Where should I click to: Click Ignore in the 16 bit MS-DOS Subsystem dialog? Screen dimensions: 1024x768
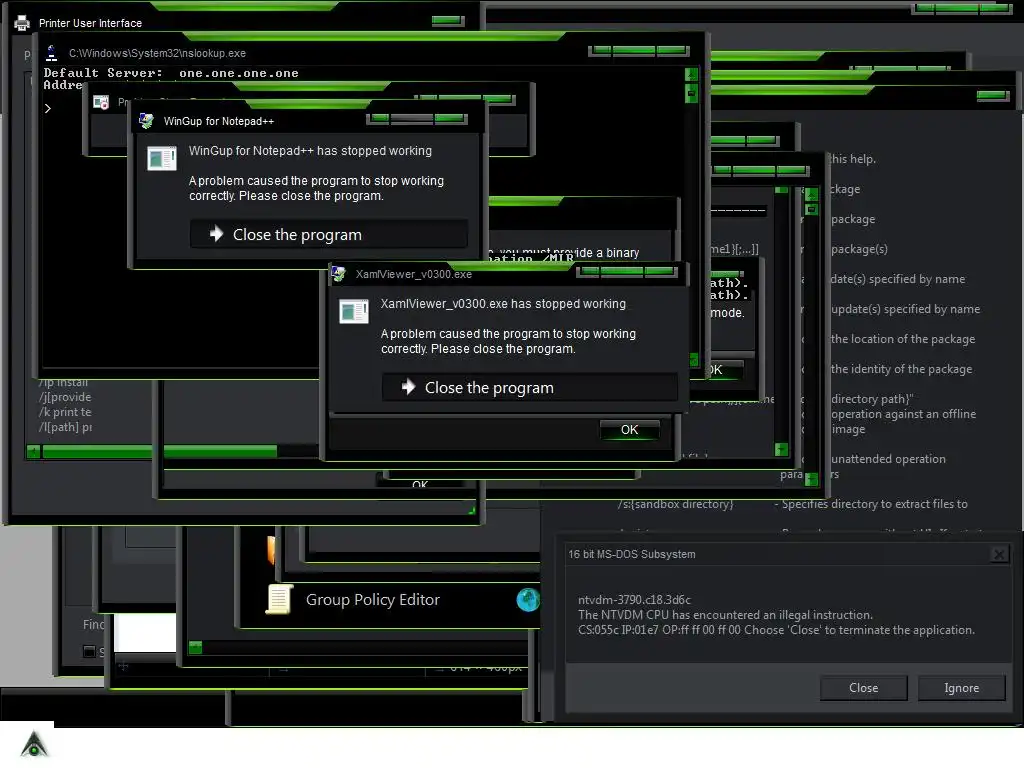961,688
